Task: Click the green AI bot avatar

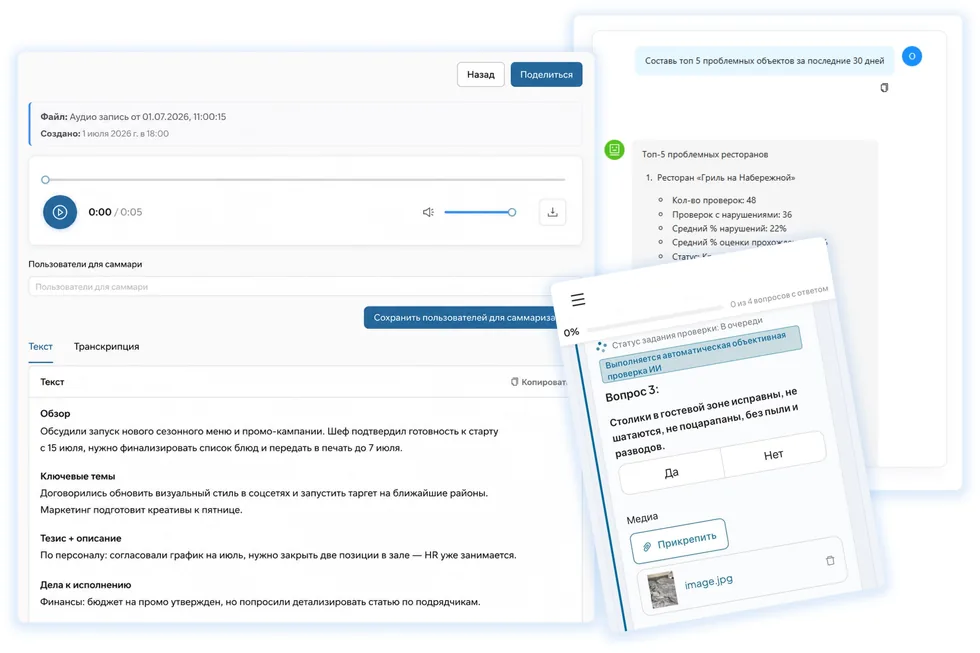Action: pos(614,149)
